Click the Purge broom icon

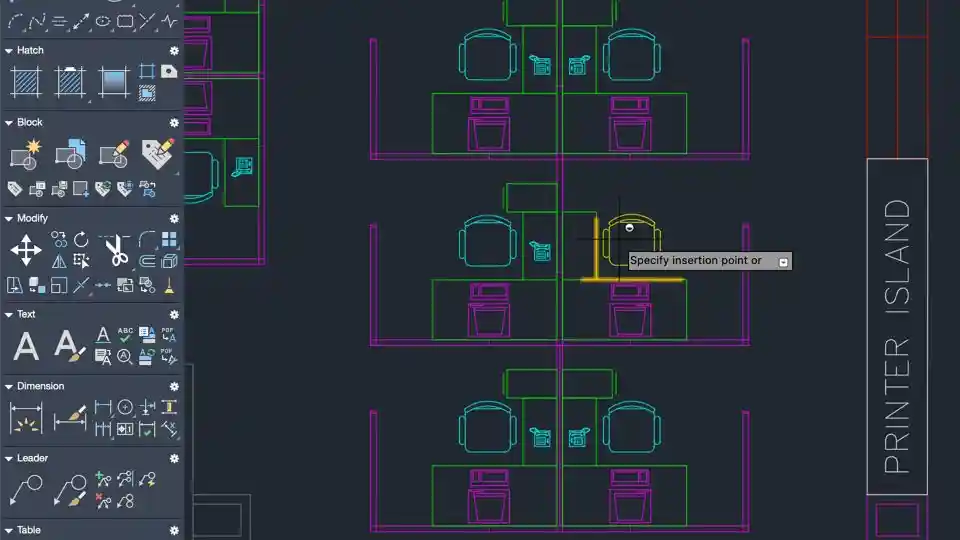click(169, 285)
